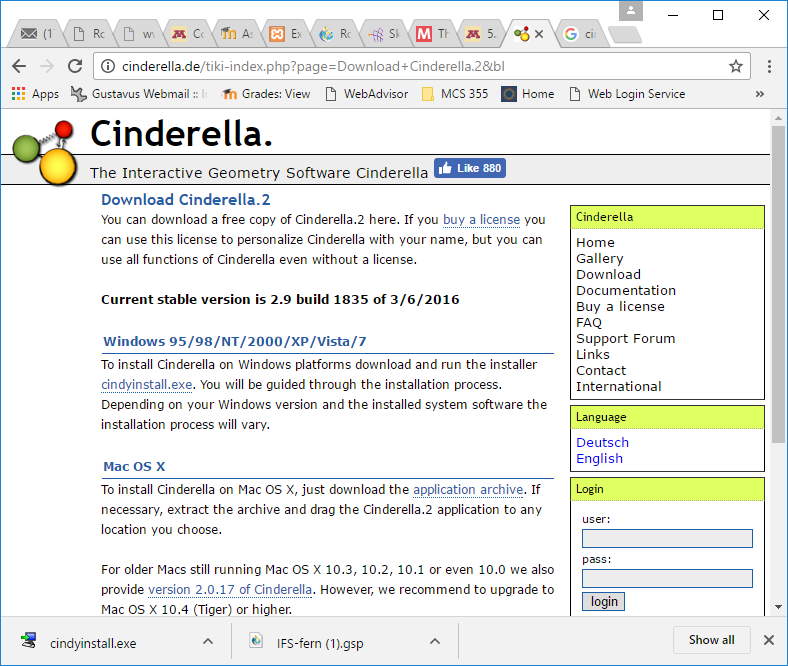The height and width of the screenshot is (666, 788).
Task: Open Documentation in the sidebar menu
Action: pyautogui.click(x=626, y=291)
